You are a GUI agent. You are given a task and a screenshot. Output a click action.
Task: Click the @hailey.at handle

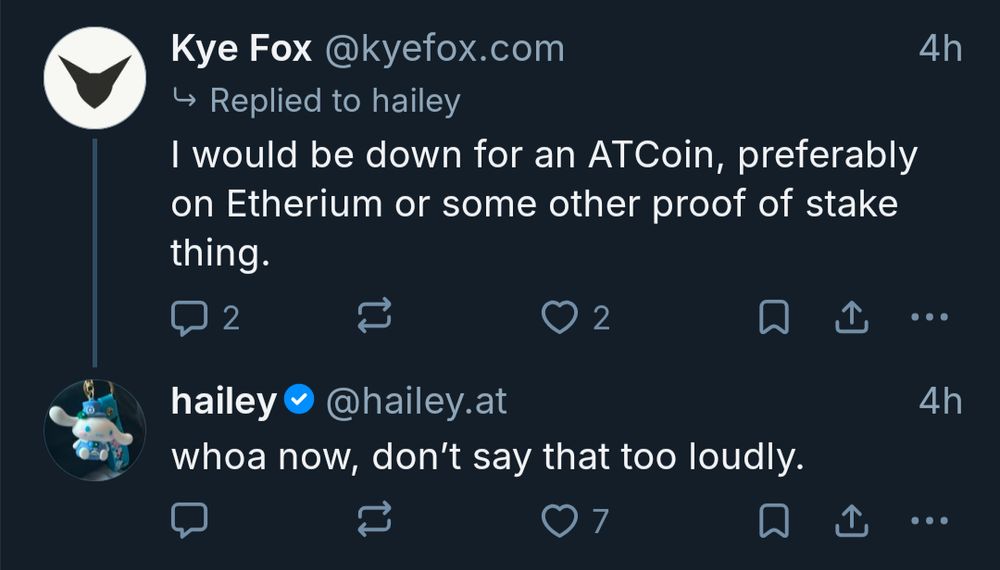pyautogui.click(x=417, y=402)
